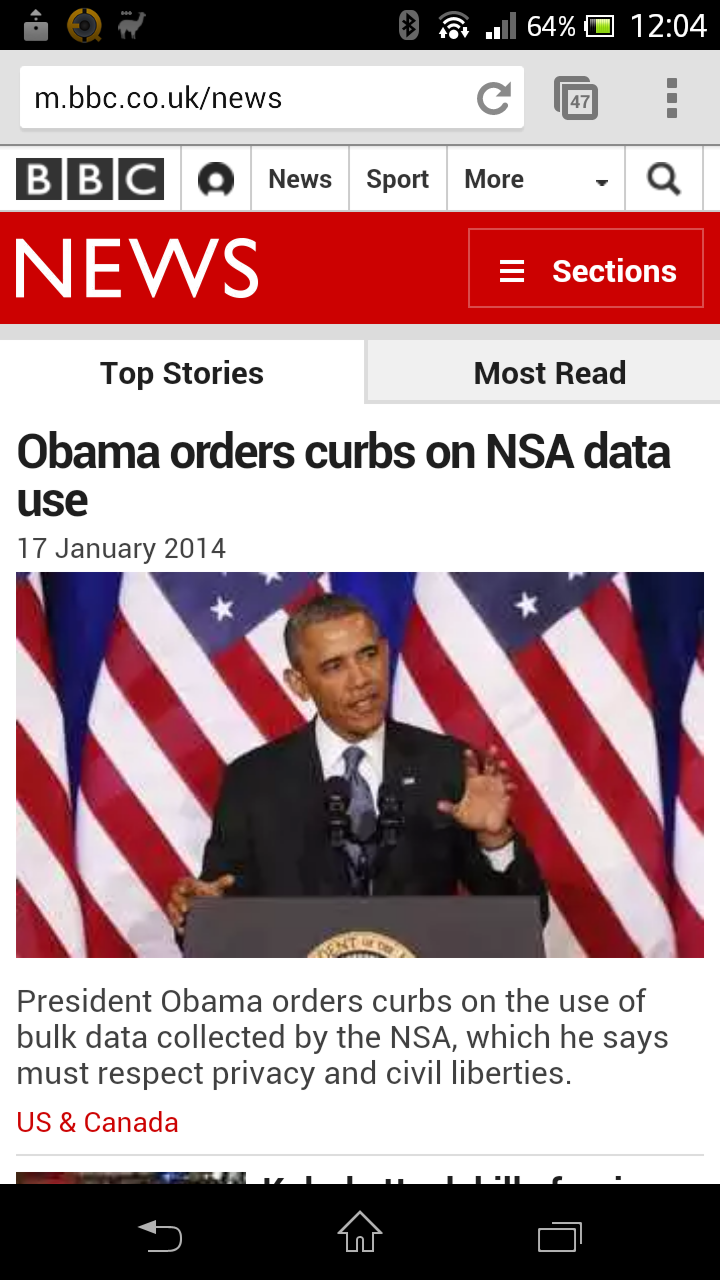Reload the page with the refresh icon
The image size is (720, 1280).
[494, 98]
